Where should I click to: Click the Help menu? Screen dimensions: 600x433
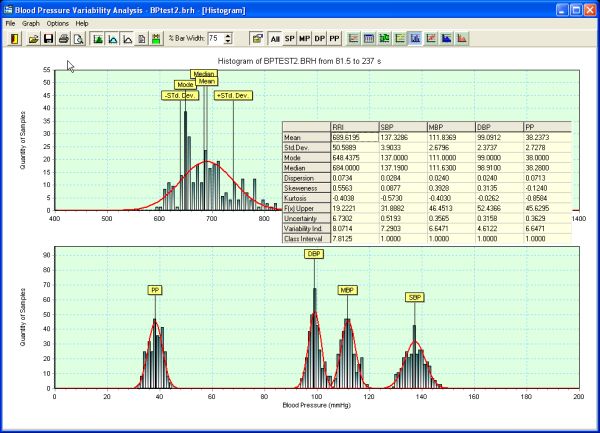tap(82, 22)
